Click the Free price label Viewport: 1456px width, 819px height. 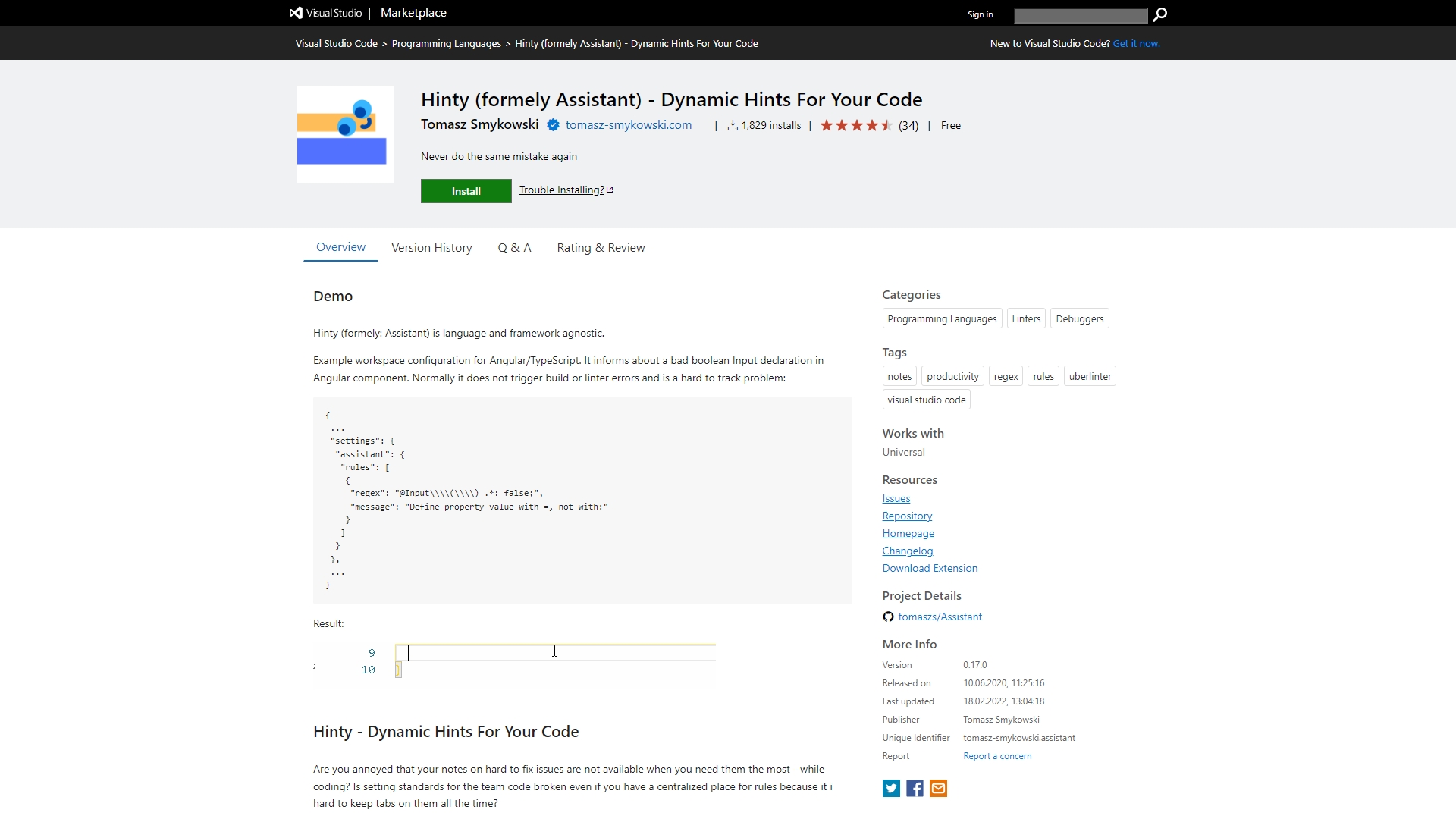pos(951,126)
